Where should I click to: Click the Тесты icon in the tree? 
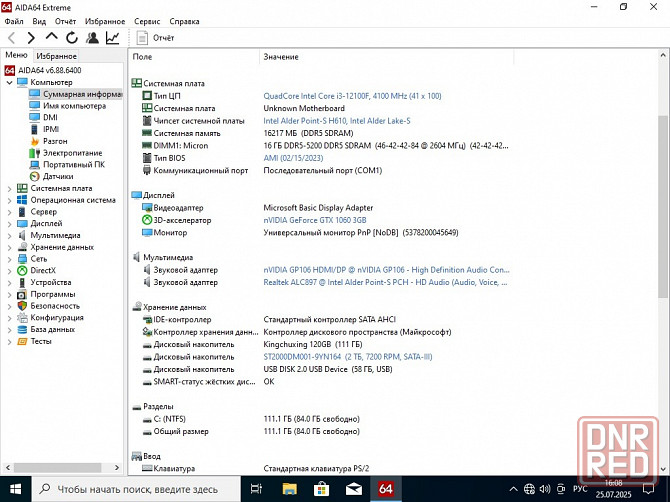pos(22,341)
